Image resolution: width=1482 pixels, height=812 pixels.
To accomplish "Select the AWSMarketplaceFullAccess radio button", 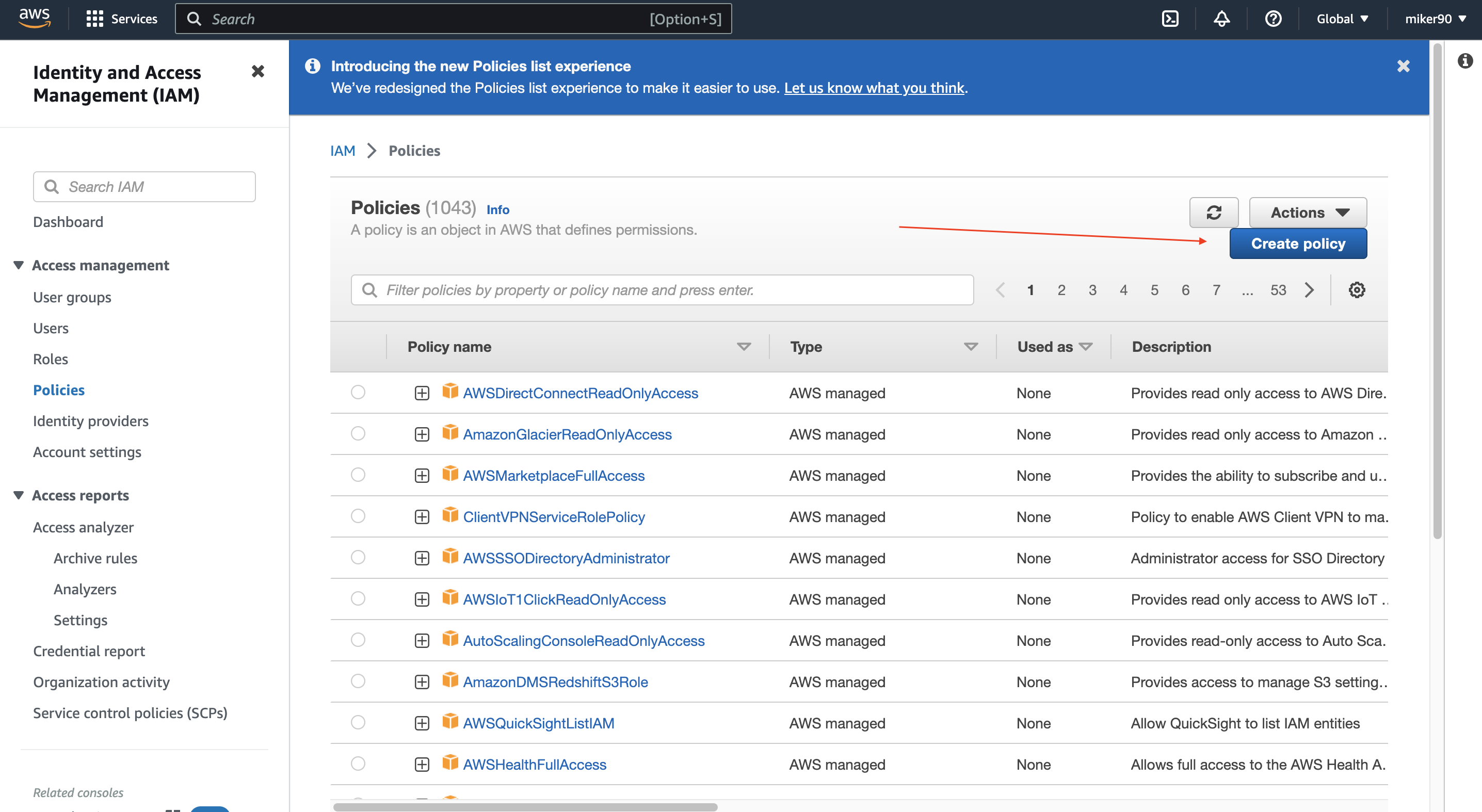I will tap(358, 475).
